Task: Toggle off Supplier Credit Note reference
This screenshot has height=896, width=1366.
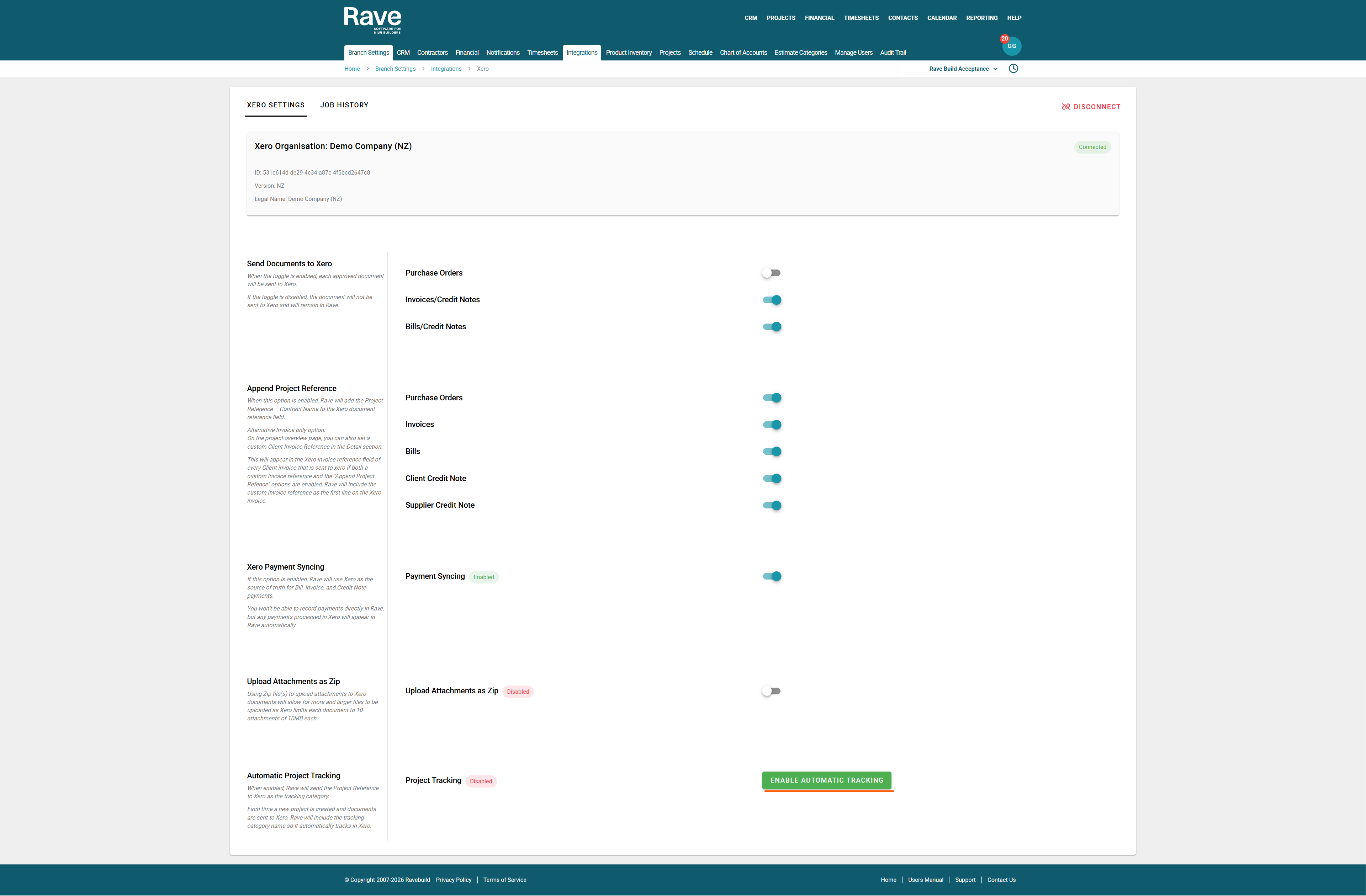Action: [x=771, y=505]
